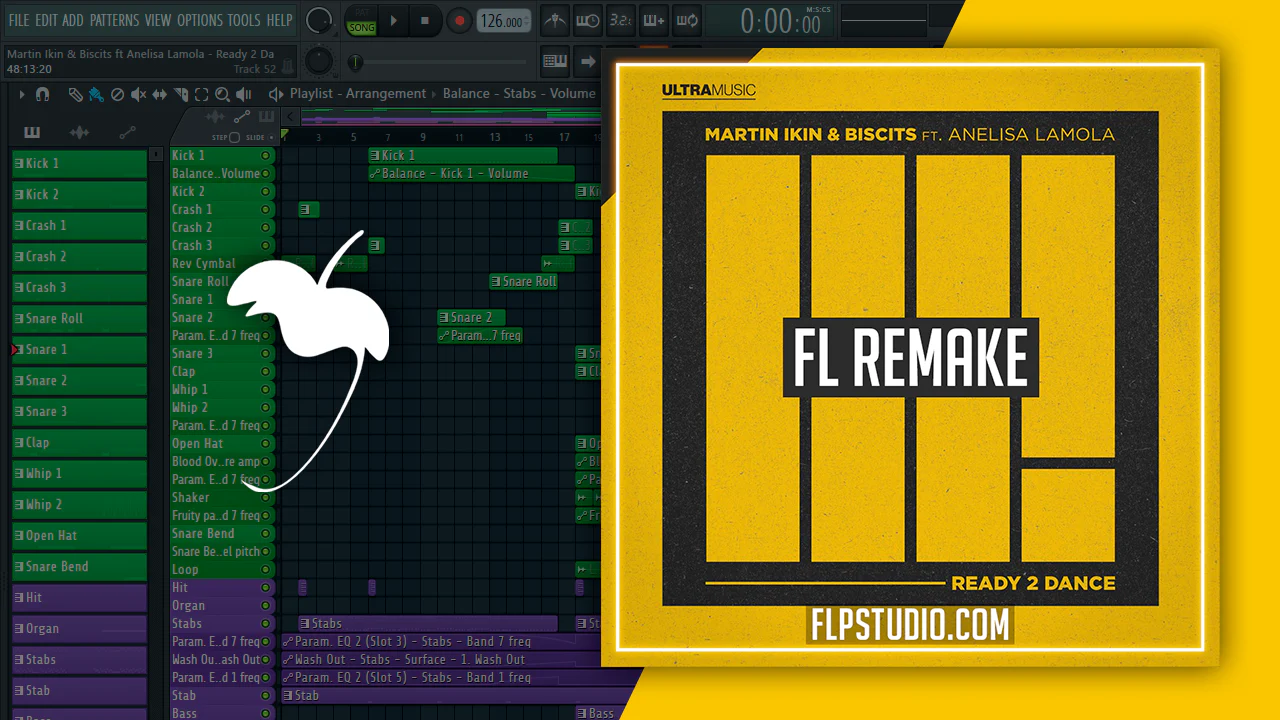Select the Zoom magnifier tool

[x=222, y=94]
